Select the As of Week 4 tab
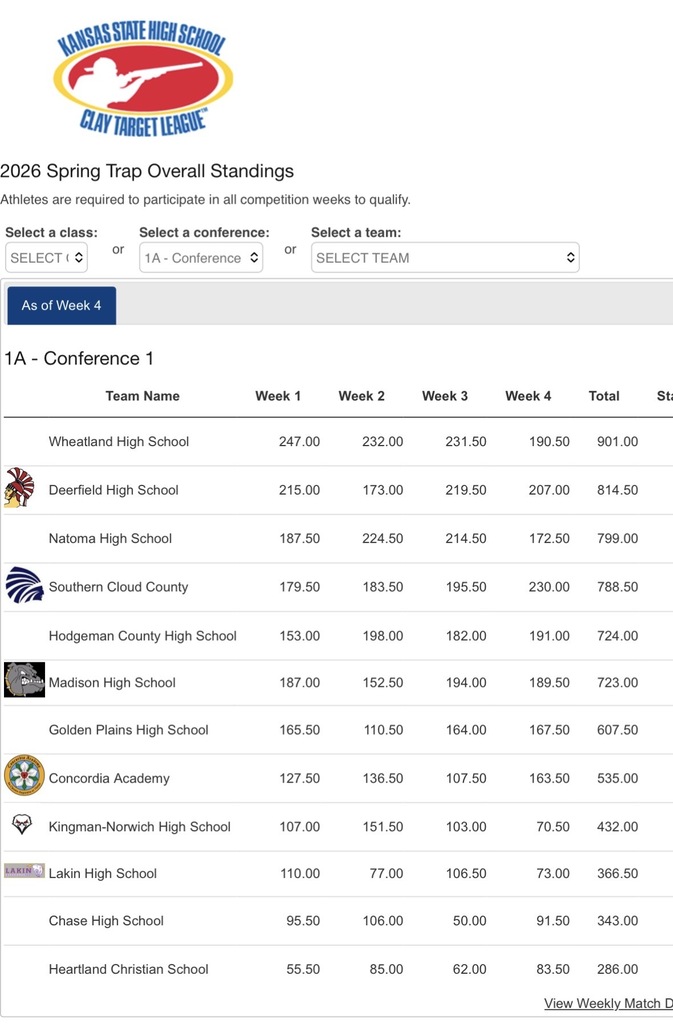The image size is (673, 1024). coord(61,306)
